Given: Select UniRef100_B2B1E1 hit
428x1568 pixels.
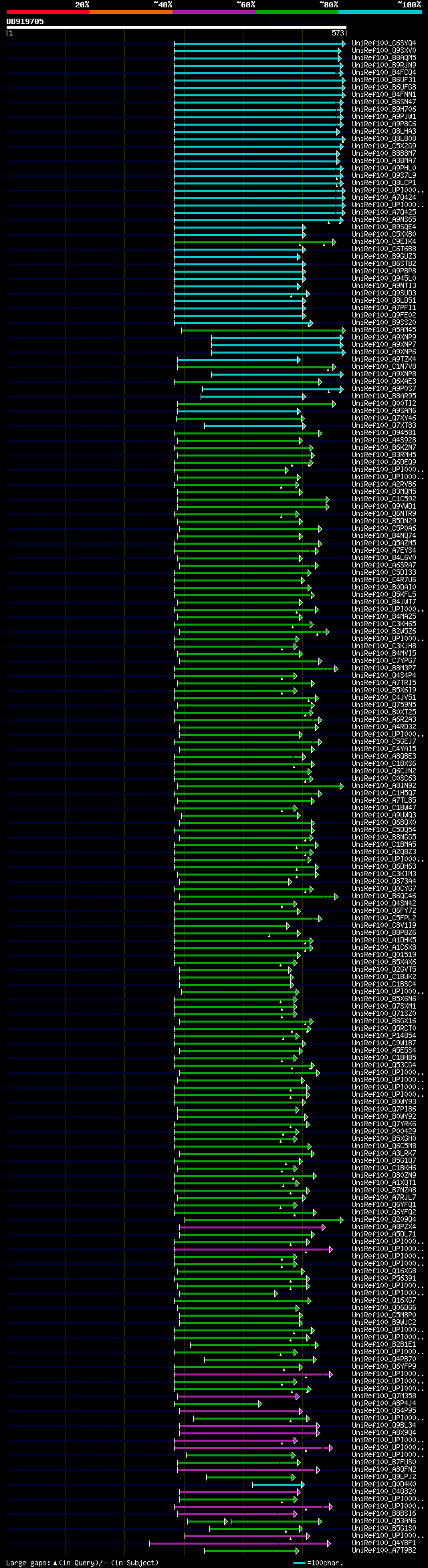Looking at the screenshot, I should click(x=384, y=1345).
